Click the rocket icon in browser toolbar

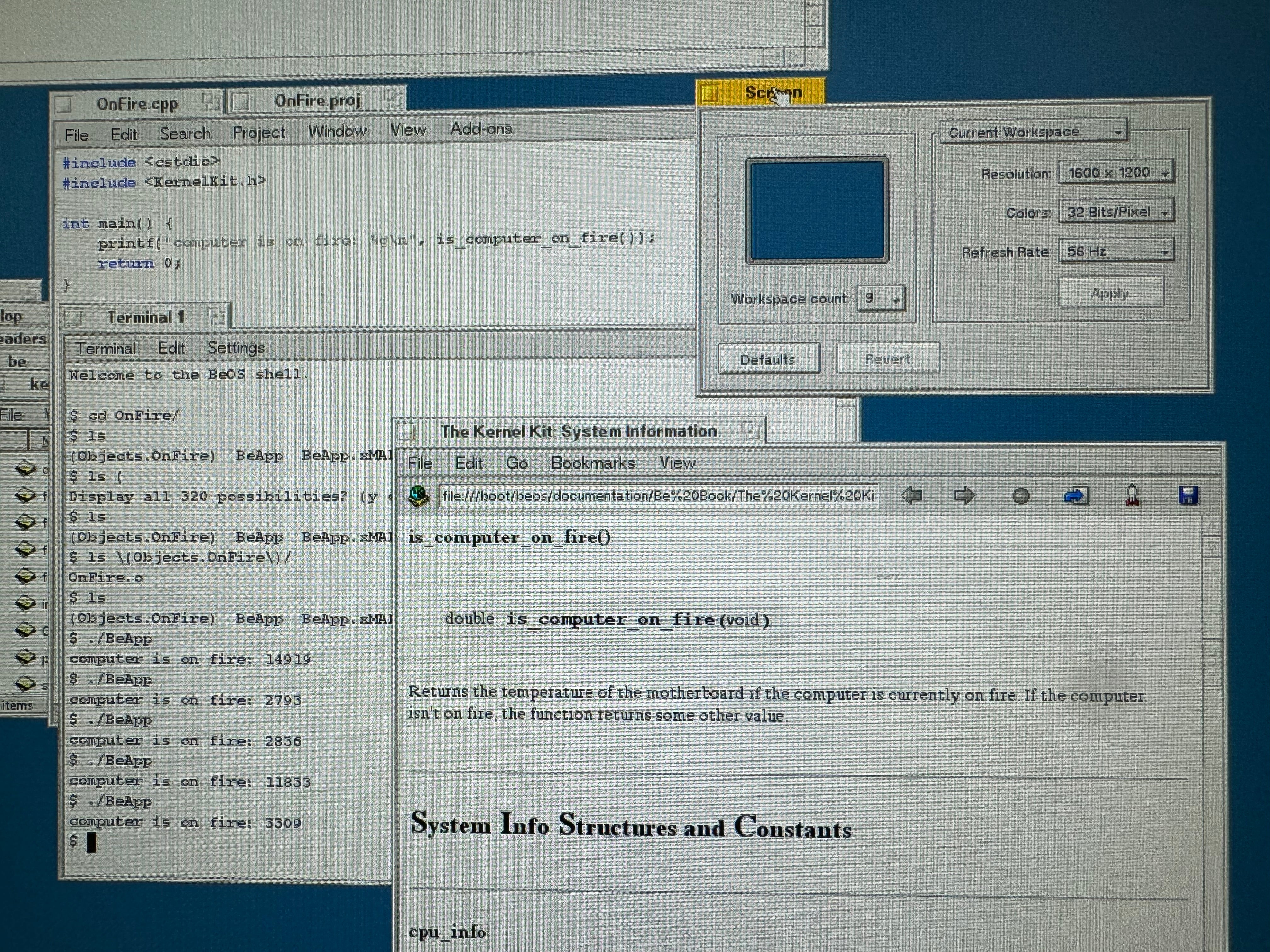click(1132, 495)
